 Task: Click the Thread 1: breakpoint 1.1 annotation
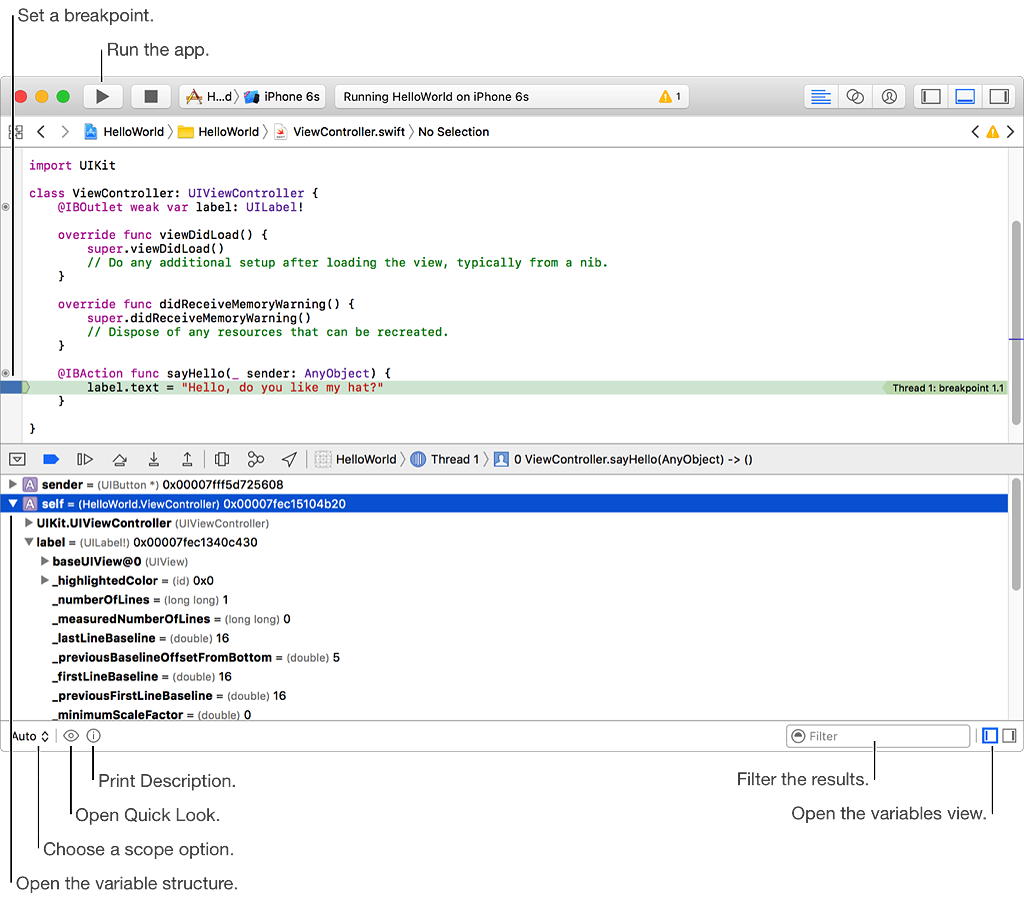946,388
